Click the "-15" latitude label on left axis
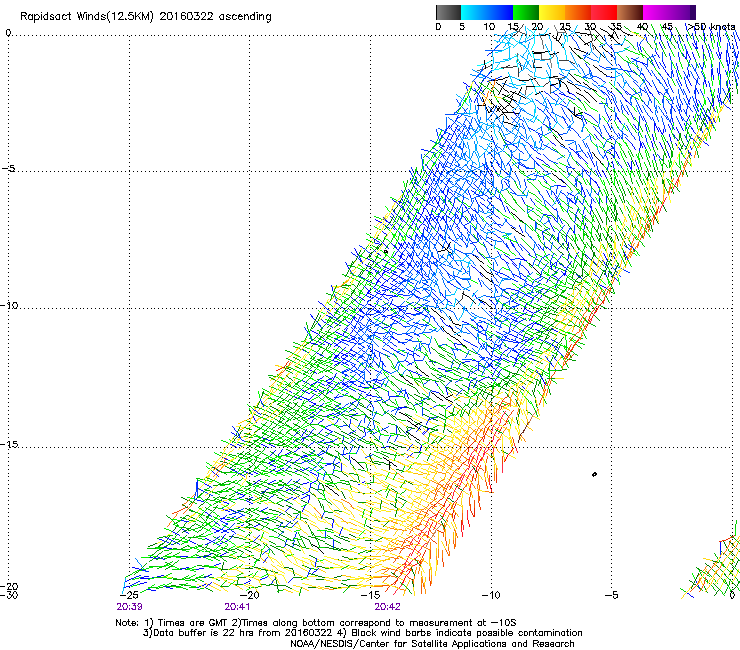 [x=9, y=444]
